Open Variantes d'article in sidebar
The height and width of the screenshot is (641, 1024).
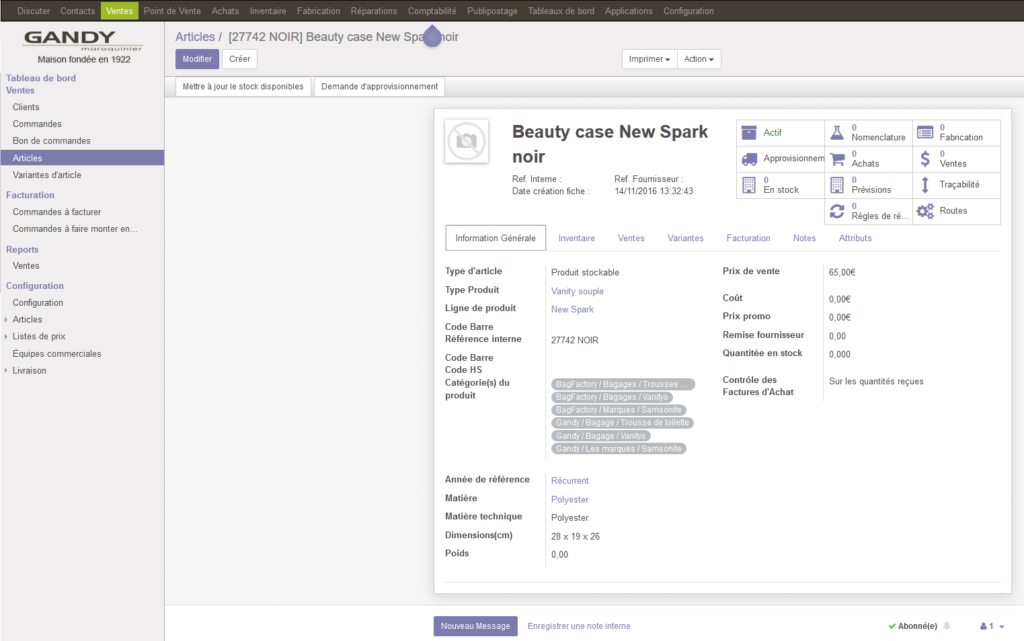(x=47, y=175)
